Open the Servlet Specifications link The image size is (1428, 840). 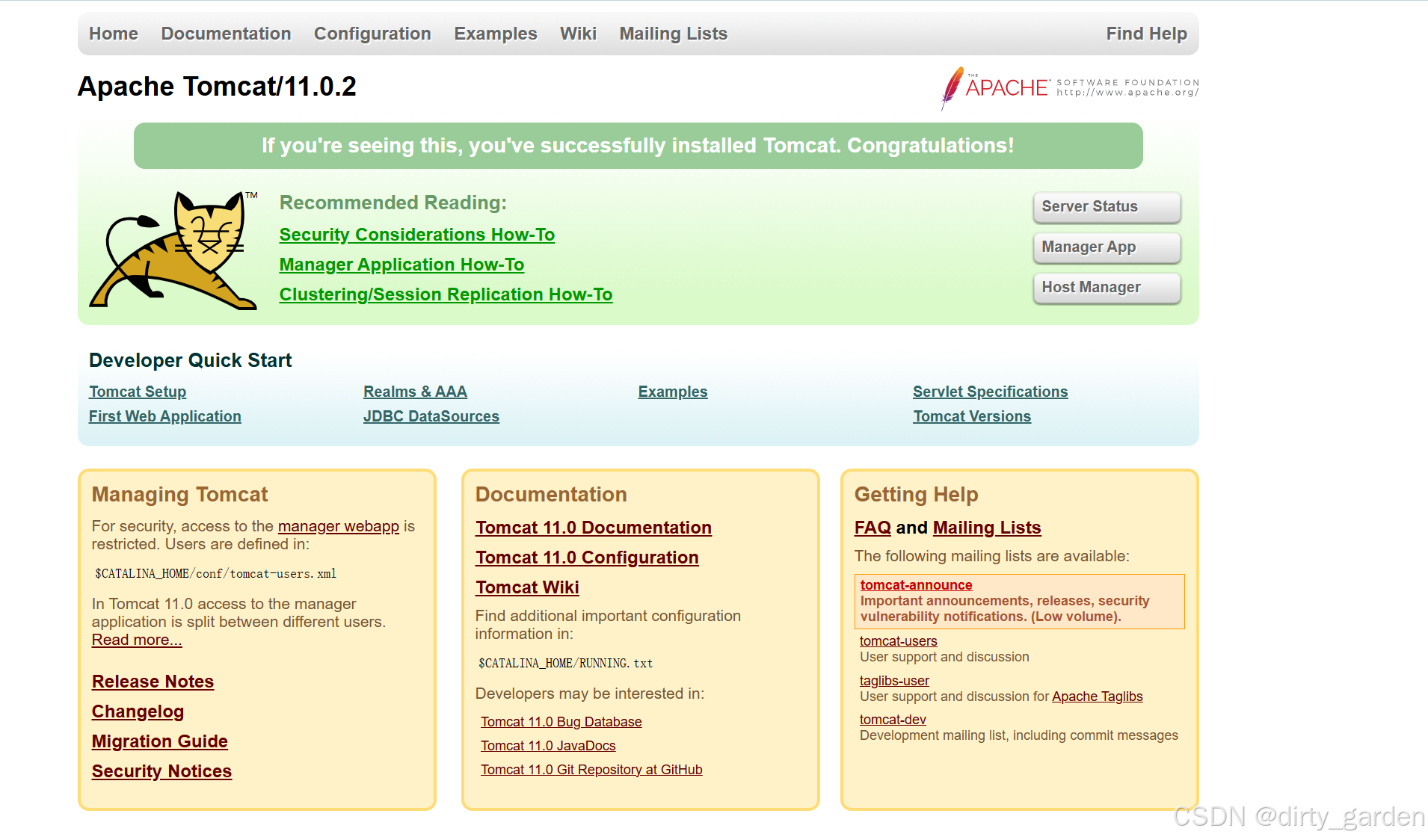click(990, 392)
